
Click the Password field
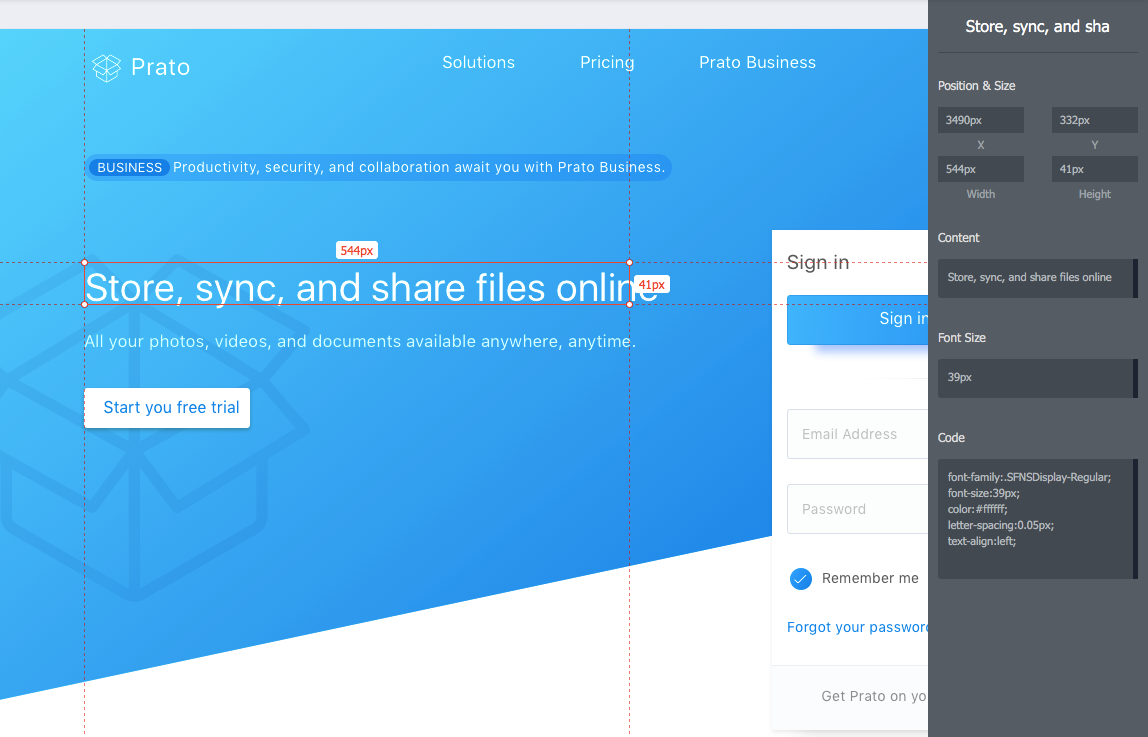point(857,509)
